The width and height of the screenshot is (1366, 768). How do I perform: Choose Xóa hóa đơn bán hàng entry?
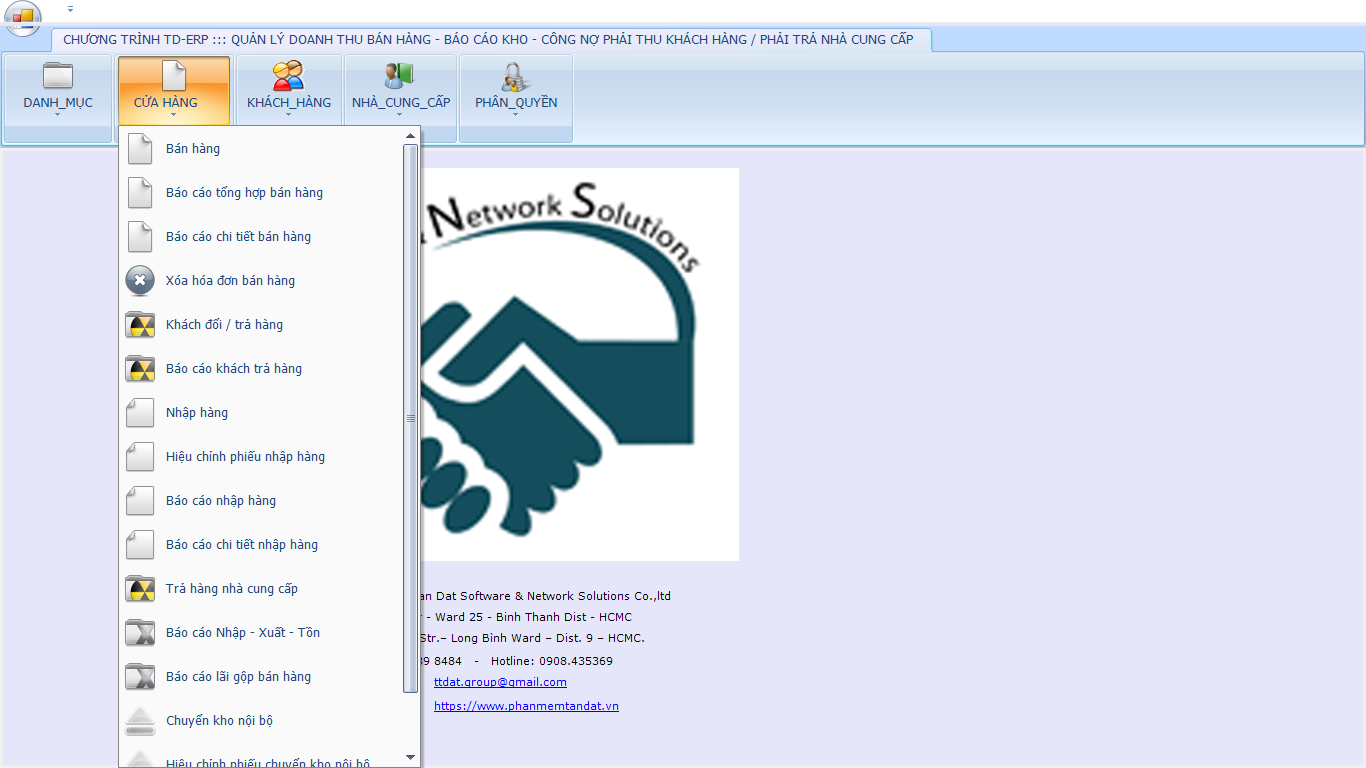point(261,281)
